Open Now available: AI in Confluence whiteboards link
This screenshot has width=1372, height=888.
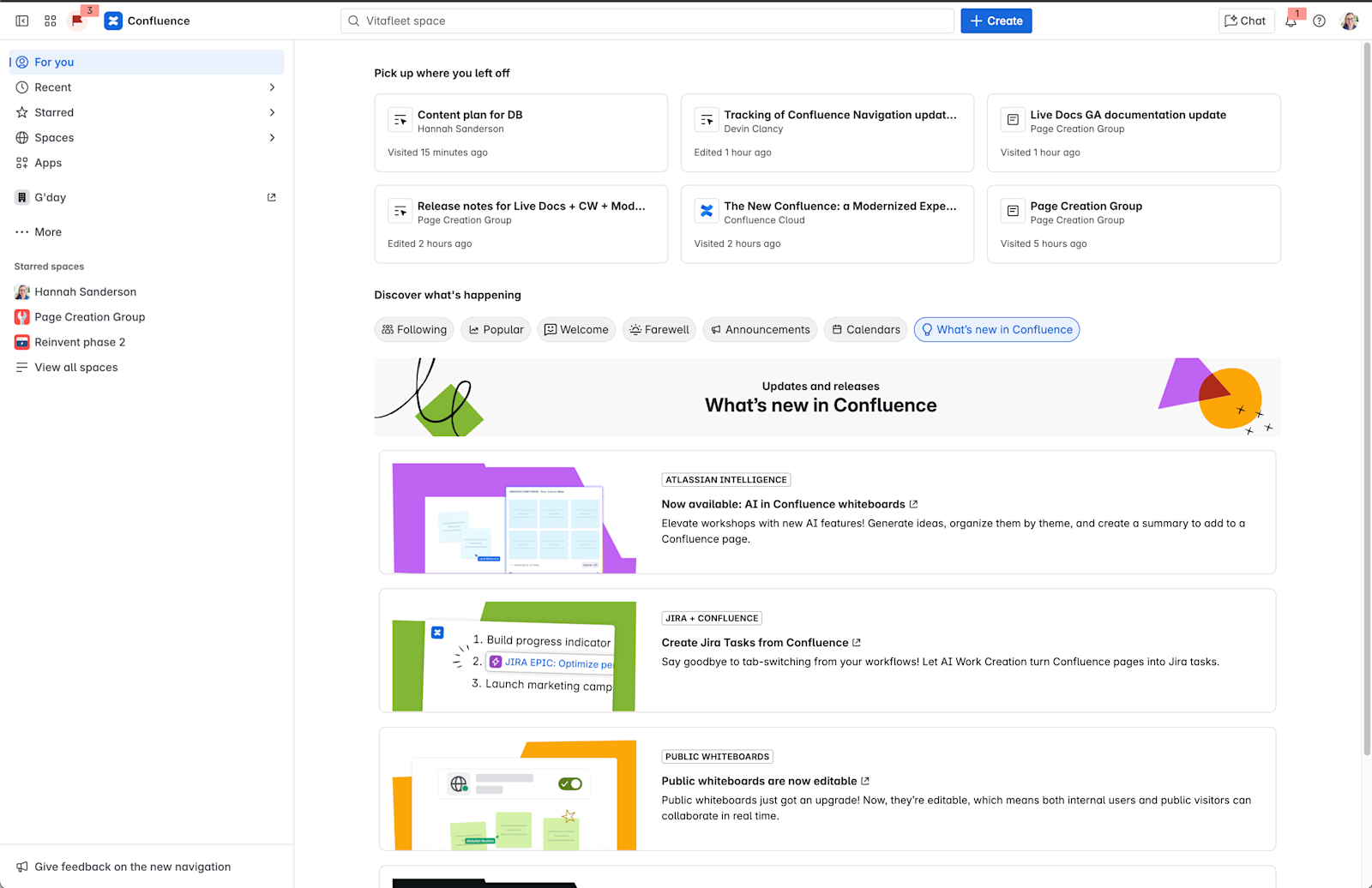click(784, 504)
